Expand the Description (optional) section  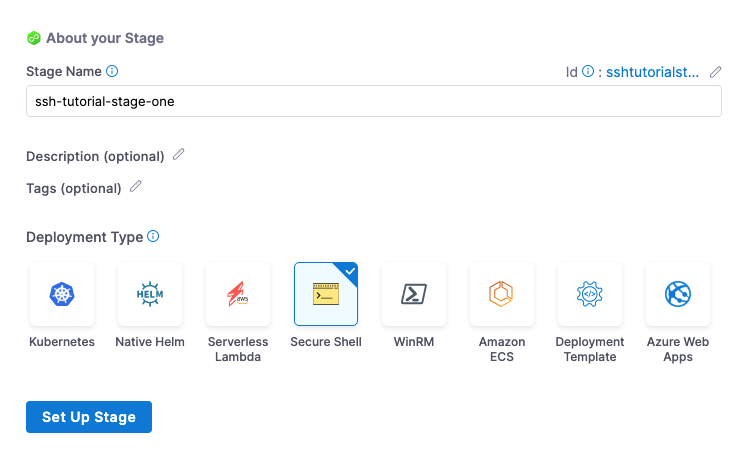tap(95, 156)
